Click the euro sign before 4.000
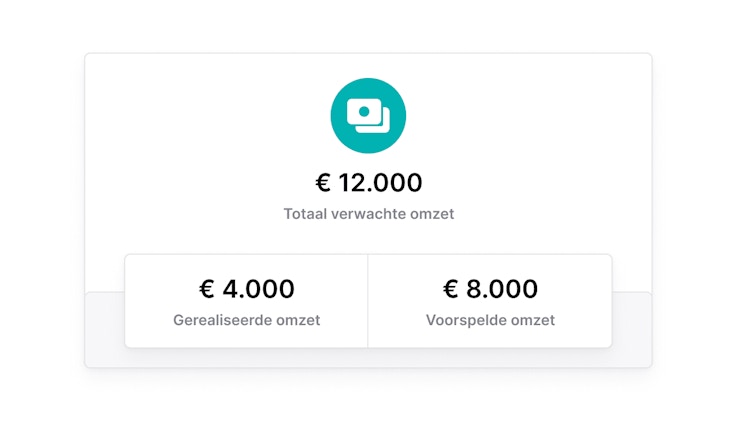Viewport: 736px width, 421px height. [x=207, y=289]
